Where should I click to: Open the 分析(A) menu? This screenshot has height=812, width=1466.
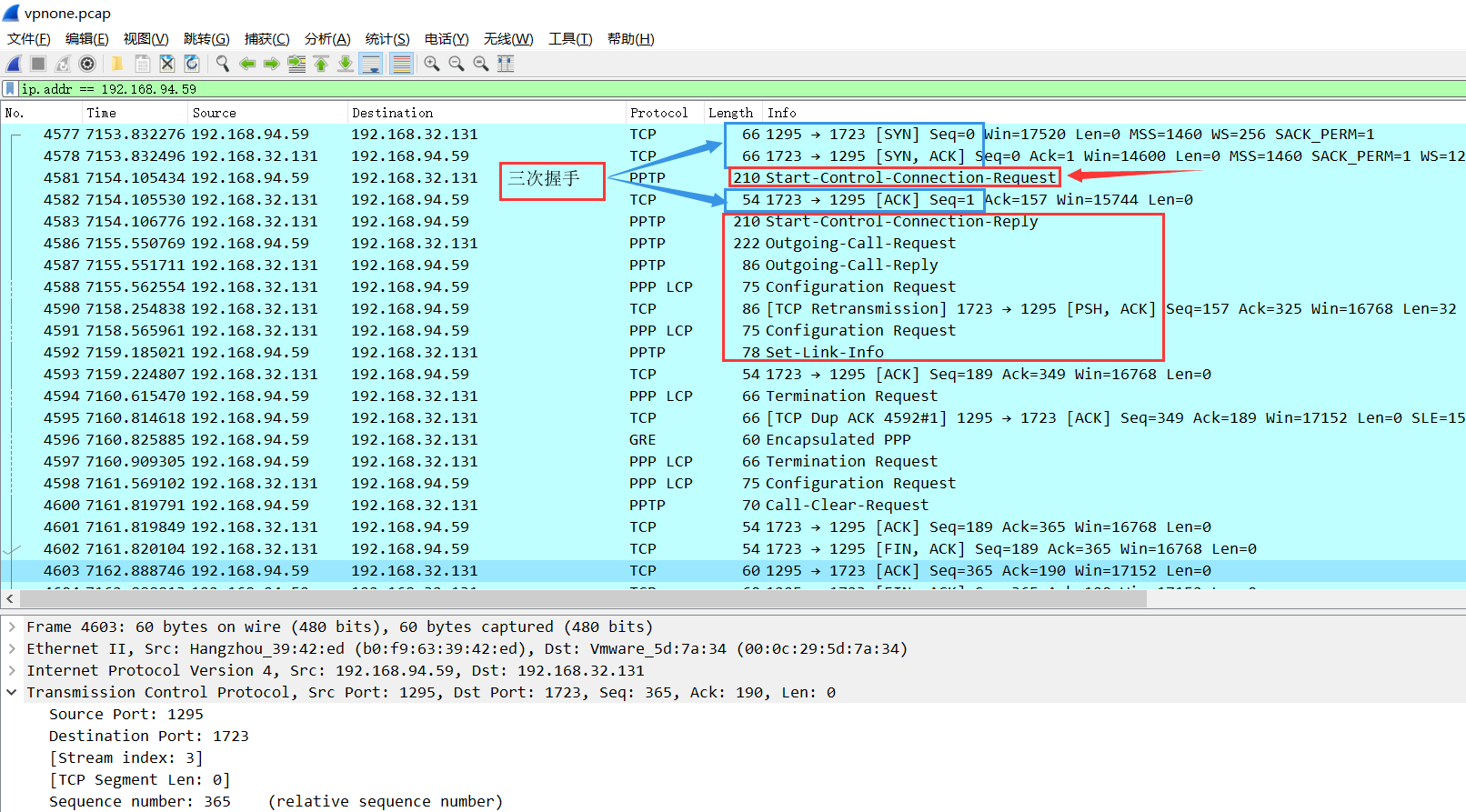(x=326, y=39)
